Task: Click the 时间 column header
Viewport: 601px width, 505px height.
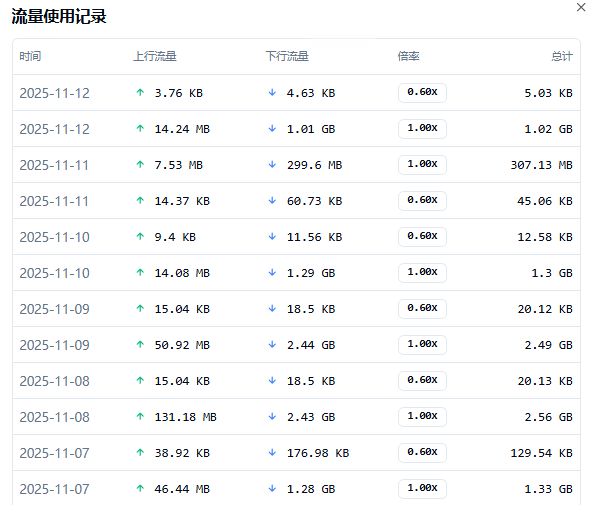Action: (31, 57)
